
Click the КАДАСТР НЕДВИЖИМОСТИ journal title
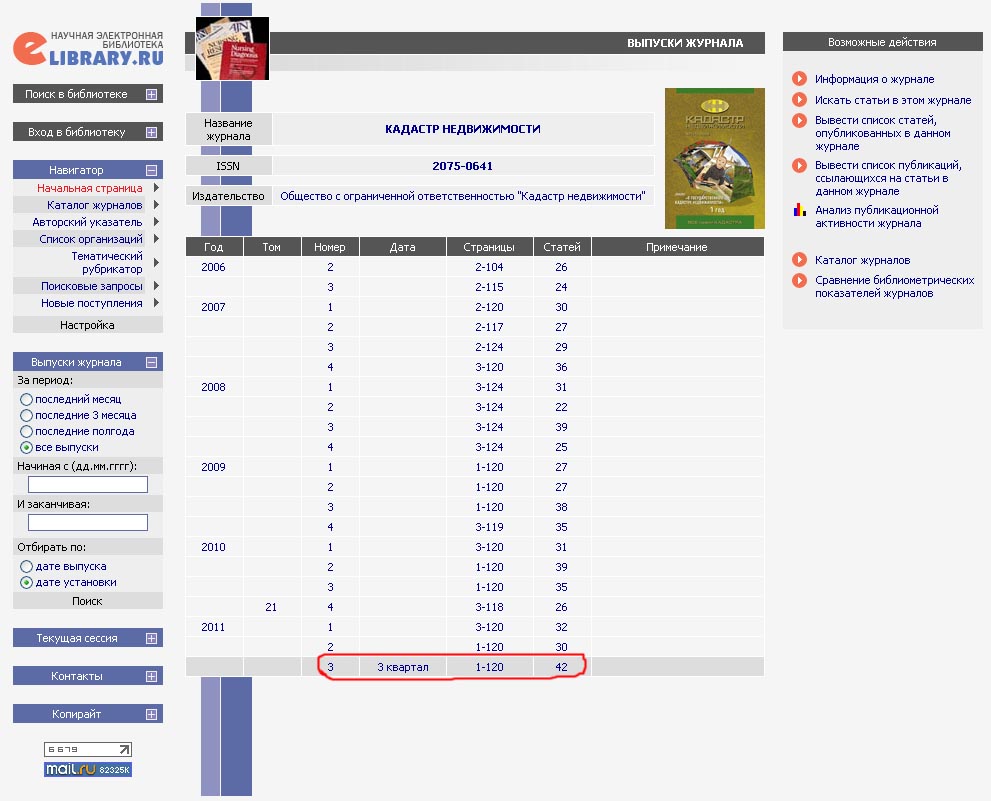pyautogui.click(x=463, y=129)
